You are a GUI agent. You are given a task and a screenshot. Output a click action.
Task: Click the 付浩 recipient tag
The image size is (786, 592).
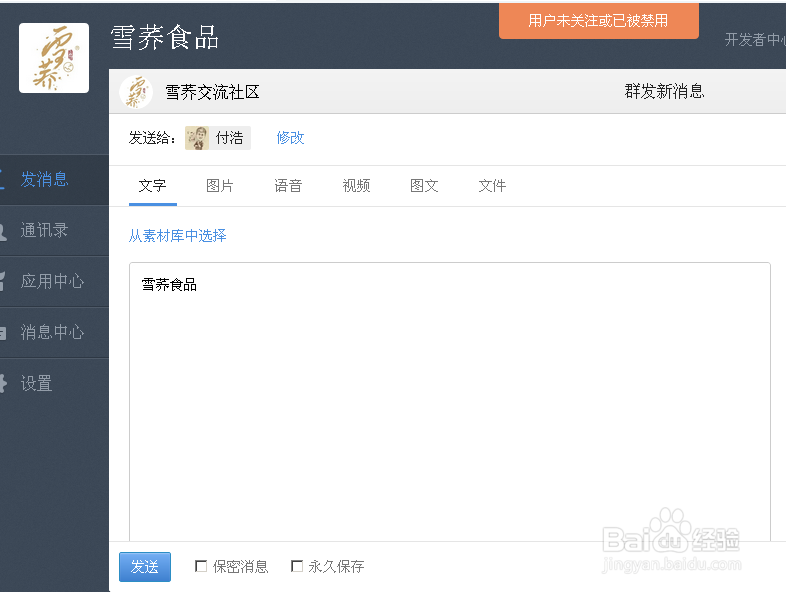coord(218,138)
